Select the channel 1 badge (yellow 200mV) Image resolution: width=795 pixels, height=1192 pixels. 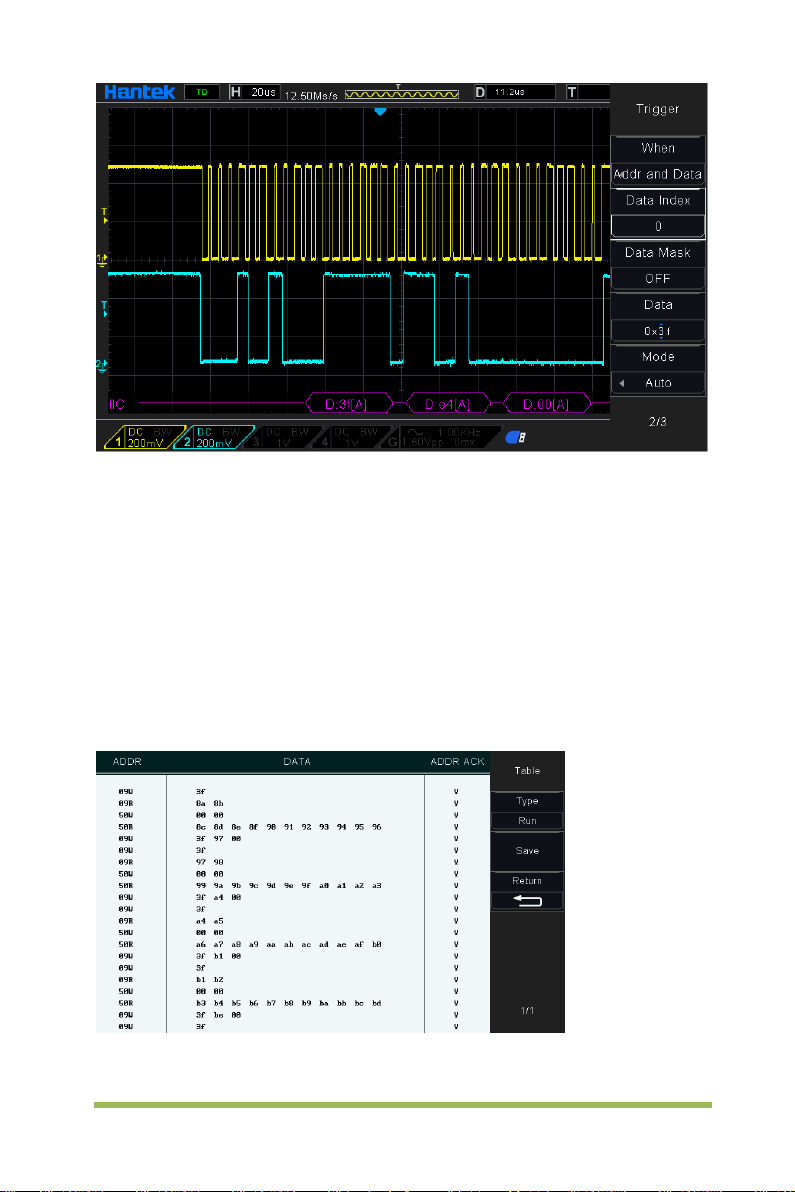144,437
